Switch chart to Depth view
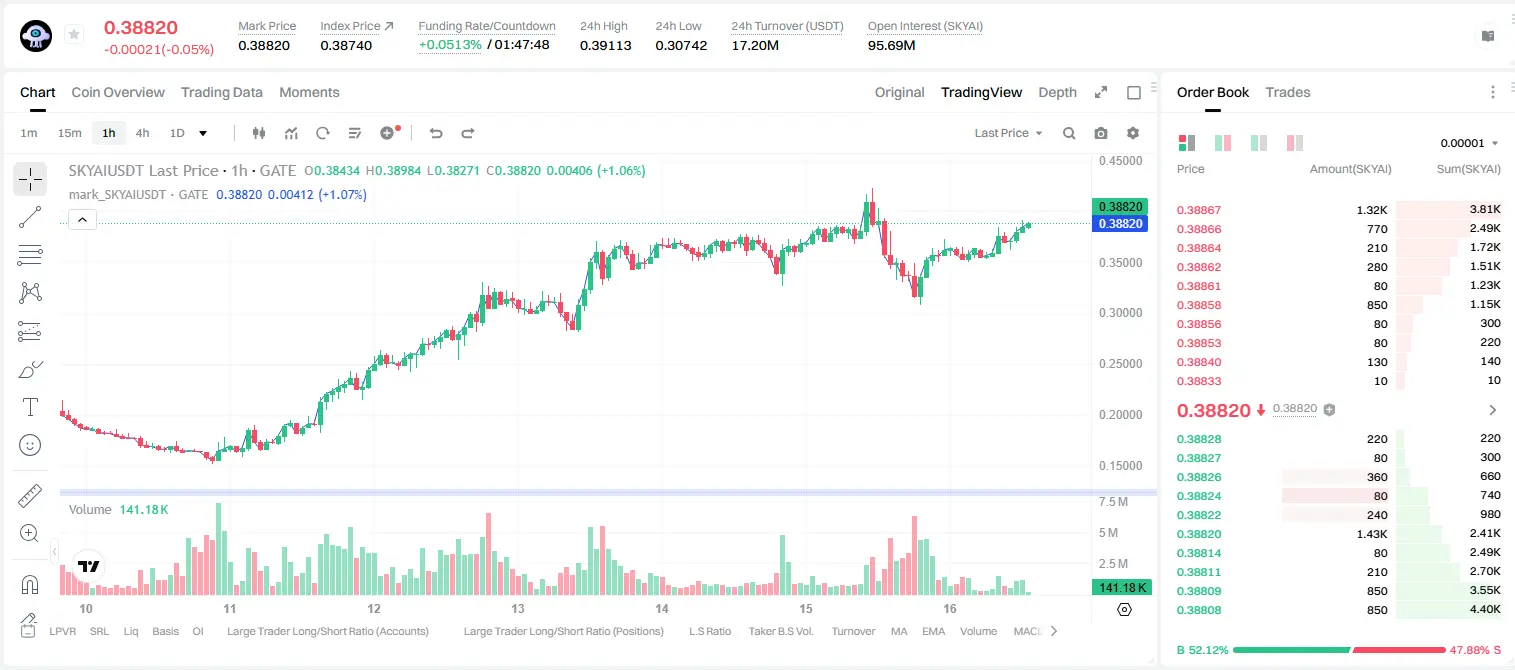Screen dimensions: 1515x670 [1057, 92]
